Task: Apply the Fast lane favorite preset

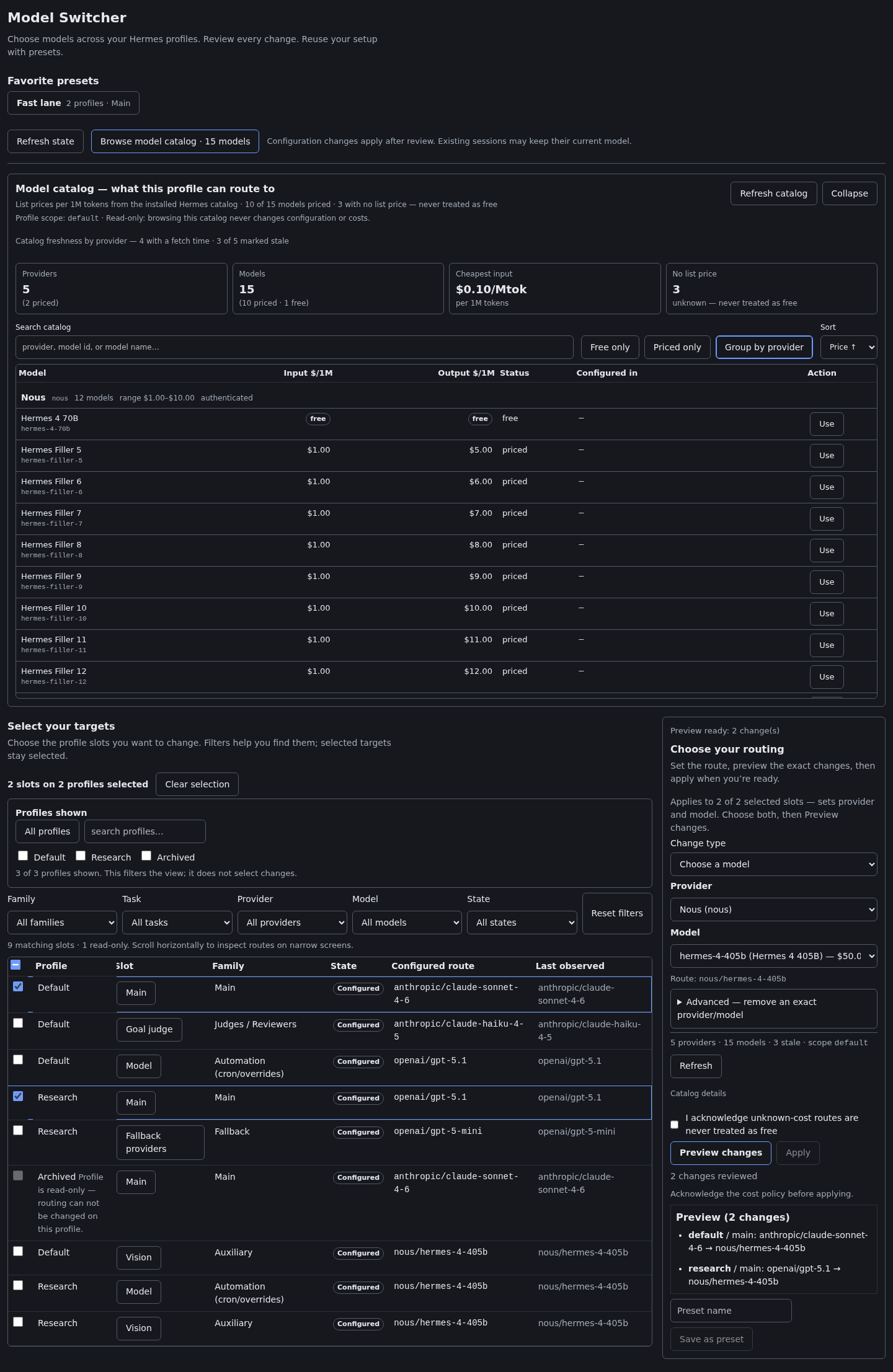Action: point(73,104)
